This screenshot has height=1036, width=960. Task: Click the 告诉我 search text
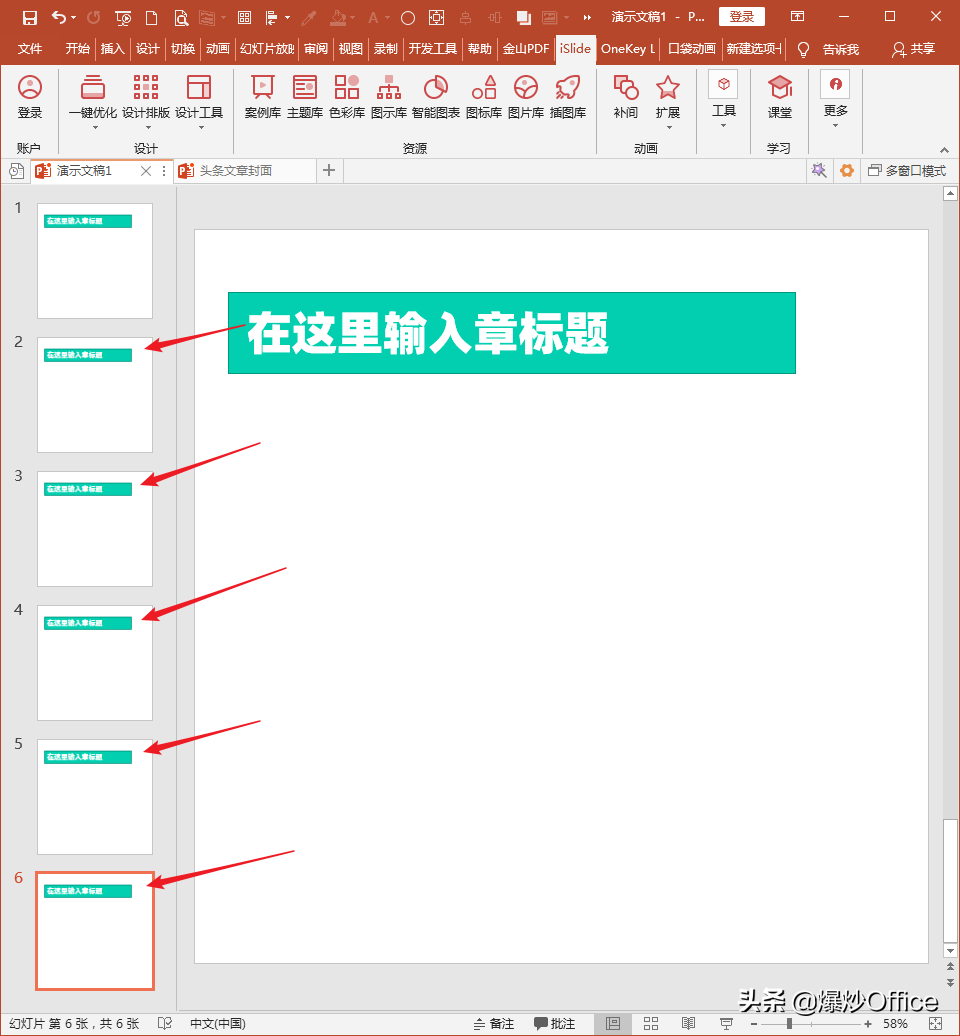tap(840, 49)
